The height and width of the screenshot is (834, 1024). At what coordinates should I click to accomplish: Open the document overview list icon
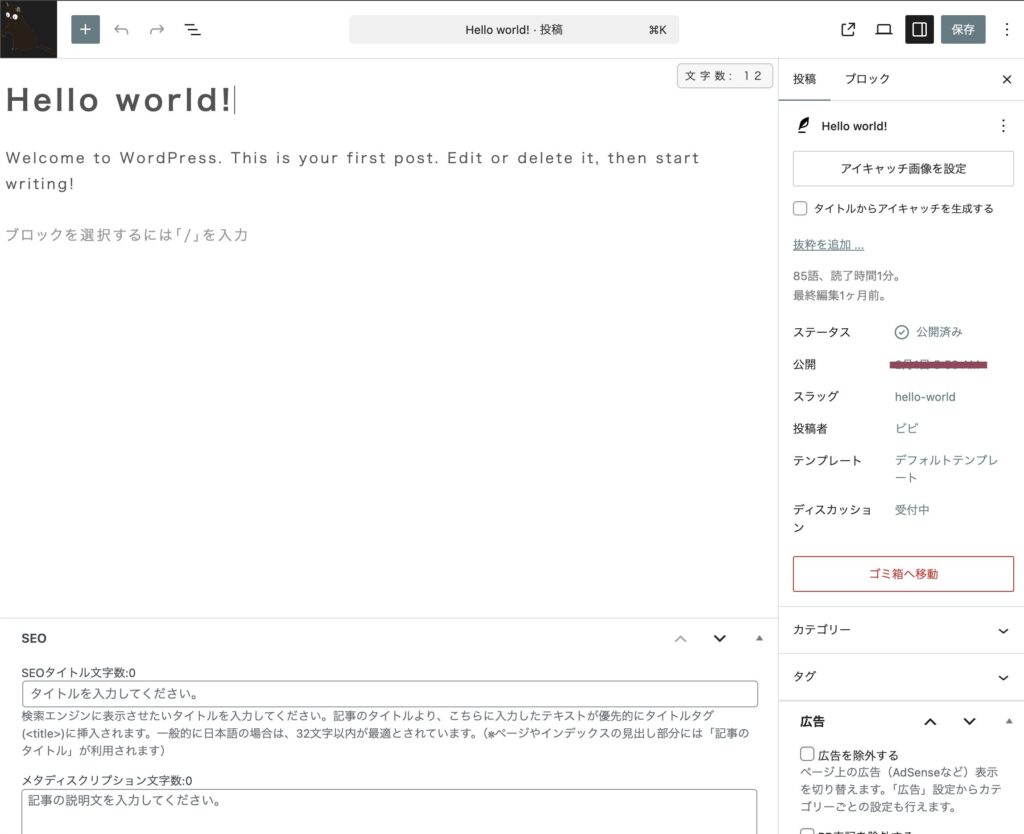(193, 30)
